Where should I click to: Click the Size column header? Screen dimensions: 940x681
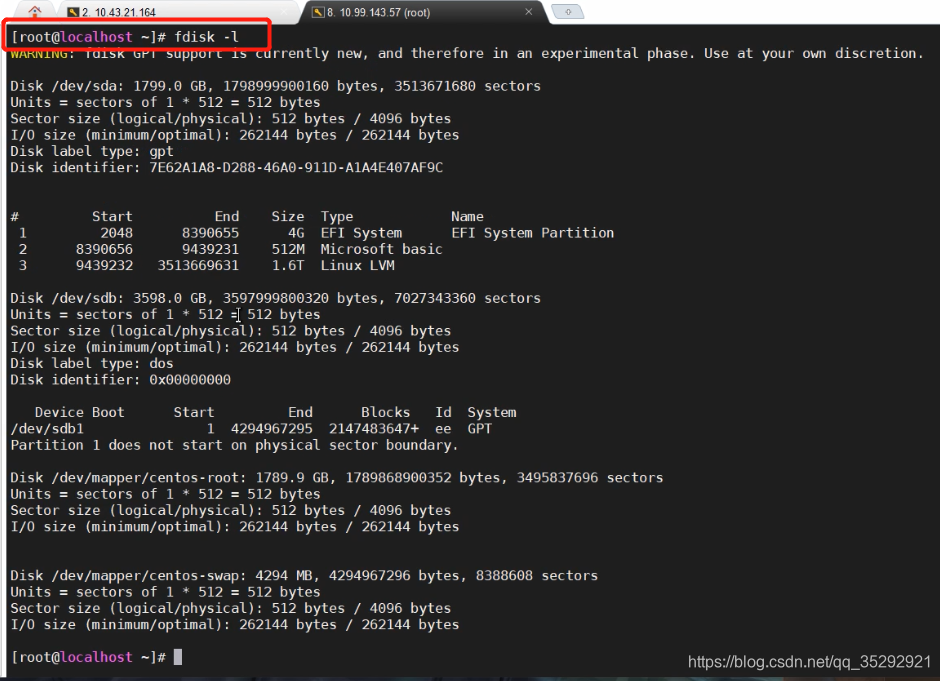(x=288, y=216)
